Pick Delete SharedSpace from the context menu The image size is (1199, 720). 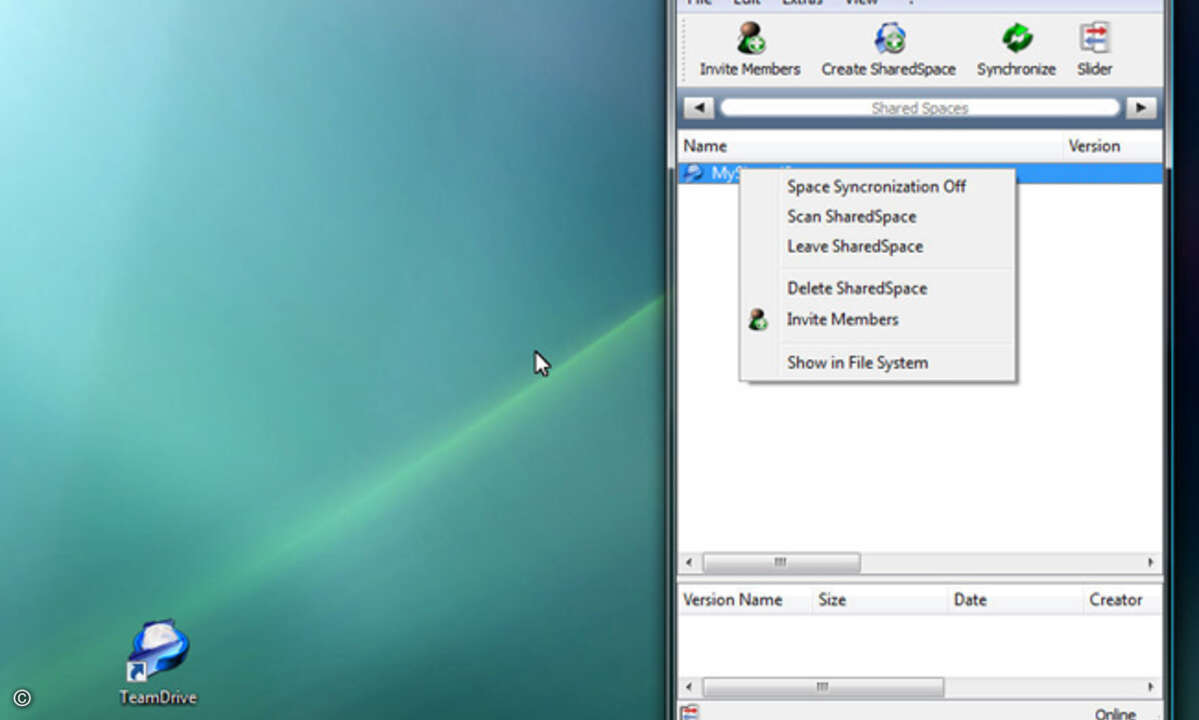coord(877,288)
